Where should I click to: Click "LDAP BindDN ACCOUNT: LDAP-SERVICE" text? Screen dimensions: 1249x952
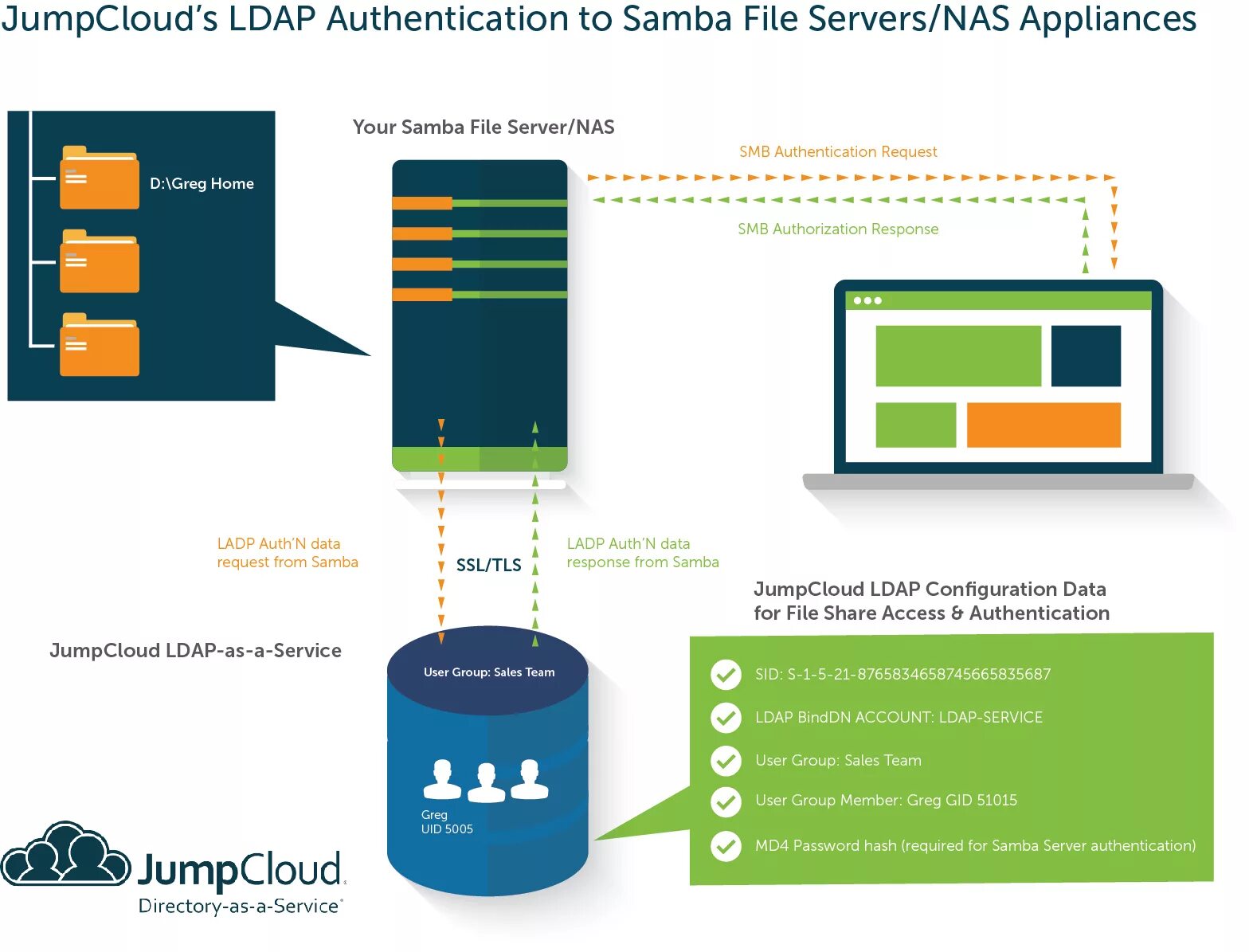pyautogui.click(x=899, y=718)
